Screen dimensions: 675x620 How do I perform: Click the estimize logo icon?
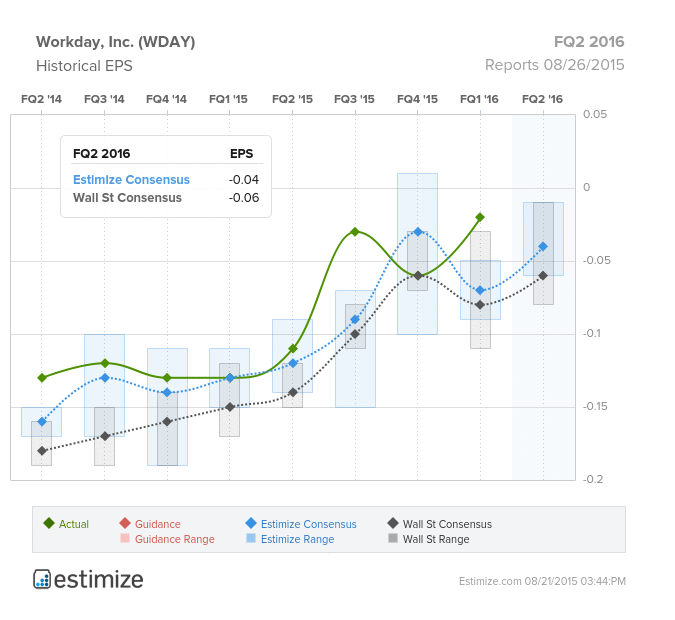(x=42, y=579)
